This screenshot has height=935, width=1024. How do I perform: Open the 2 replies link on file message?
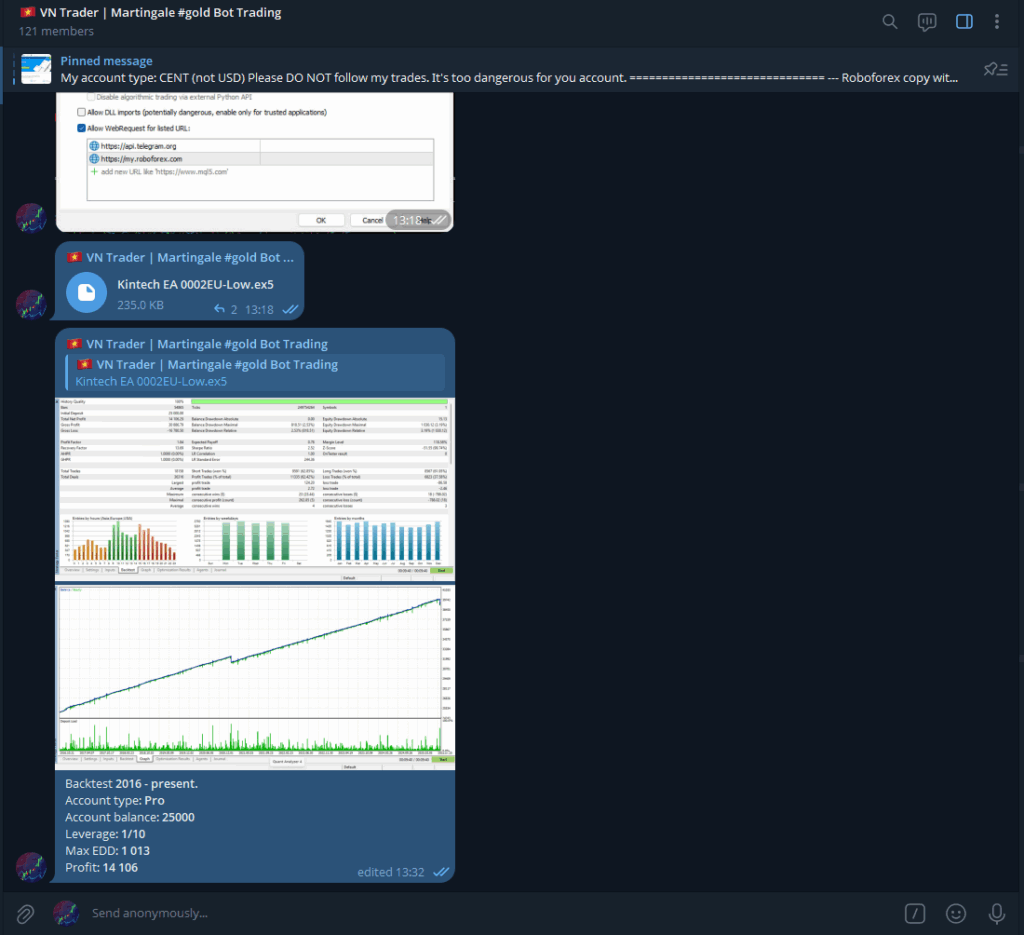(x=226, y=310)
